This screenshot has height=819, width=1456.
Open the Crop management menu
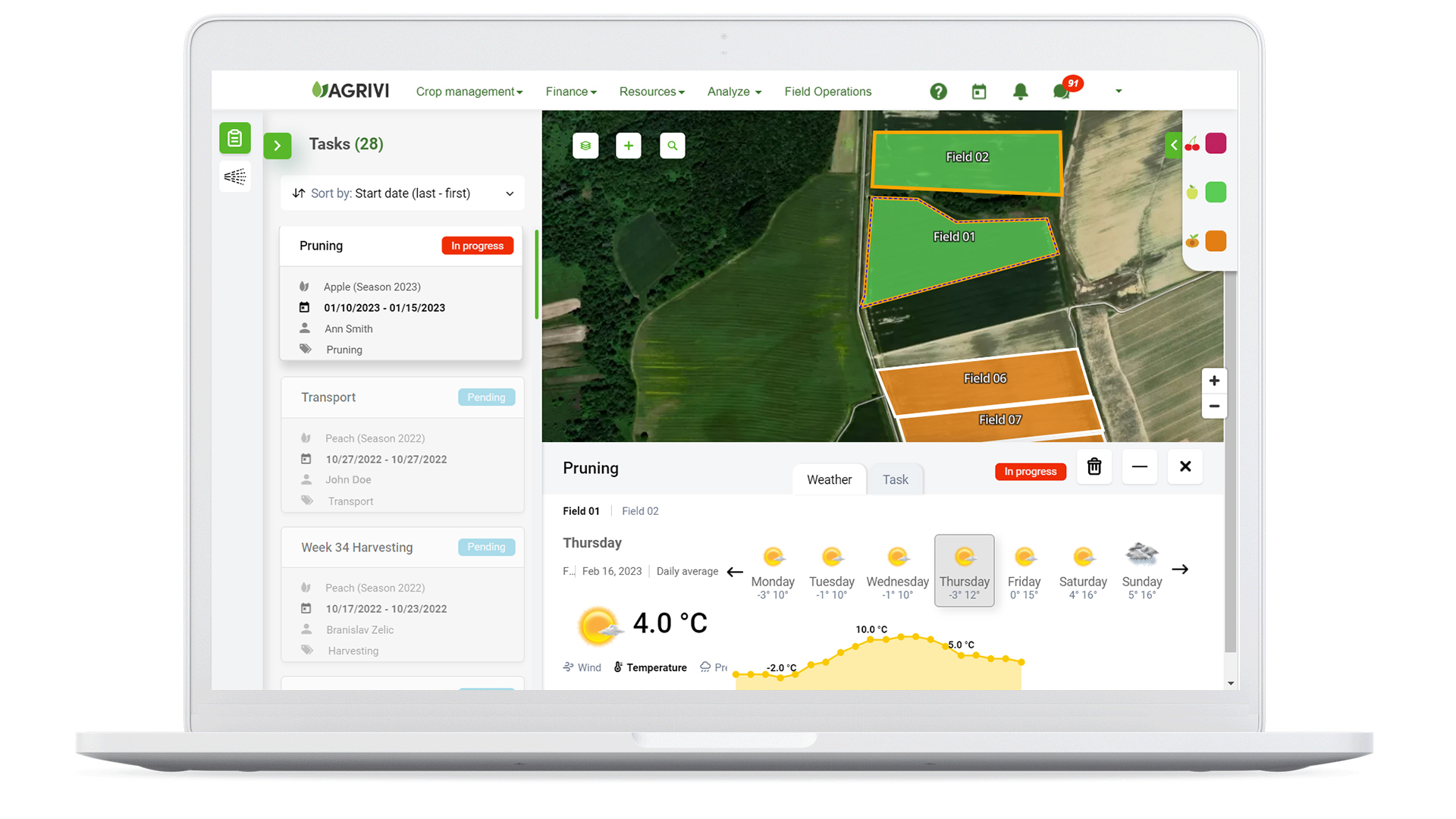click(x=469, y=91)
